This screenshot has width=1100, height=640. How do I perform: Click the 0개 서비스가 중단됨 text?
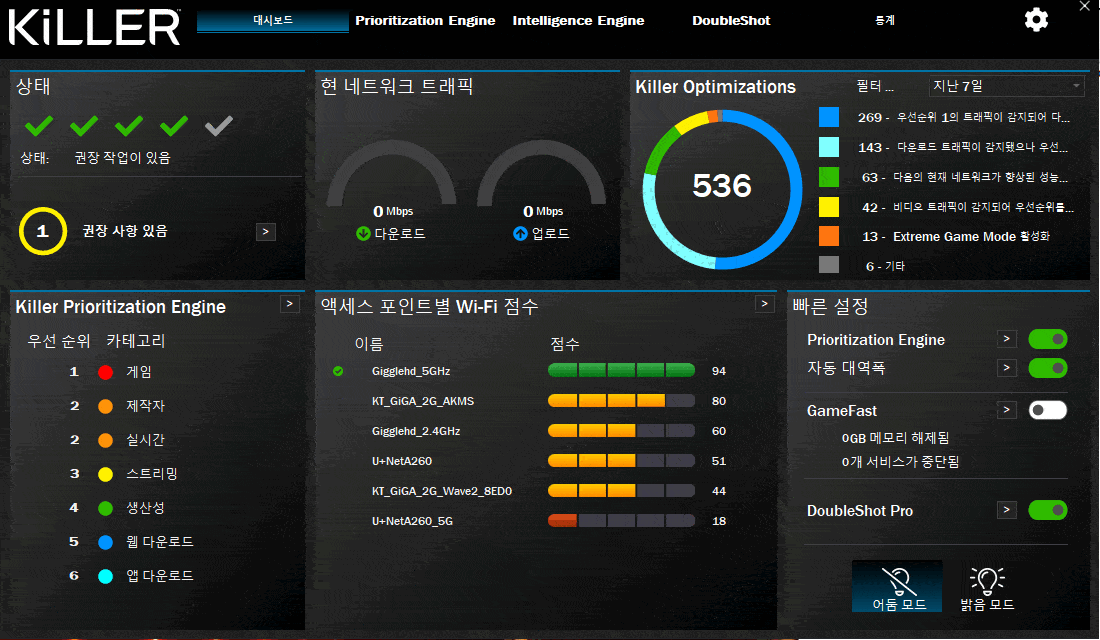[900, 462]
